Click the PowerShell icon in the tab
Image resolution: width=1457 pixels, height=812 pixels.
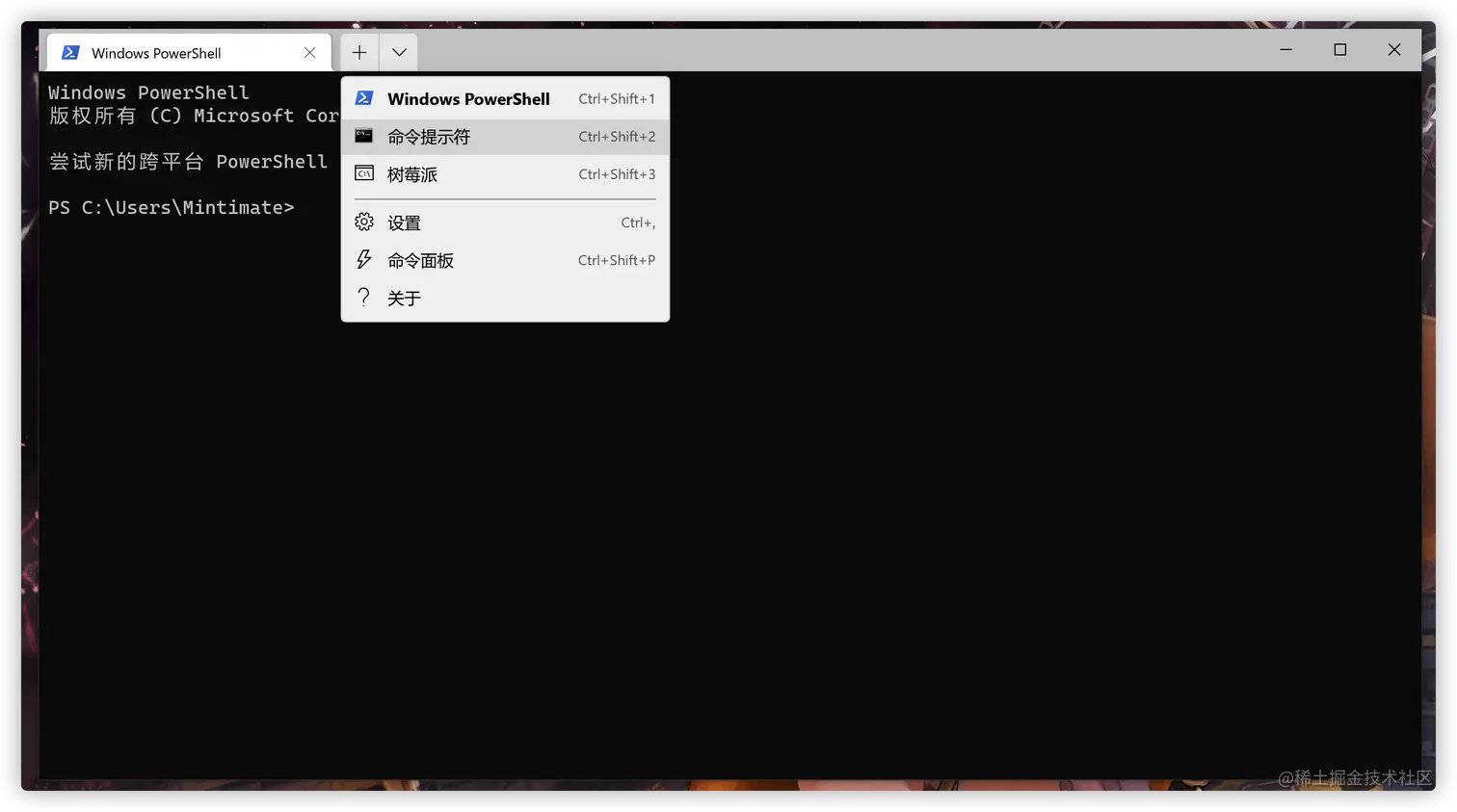tap(70, 53)
